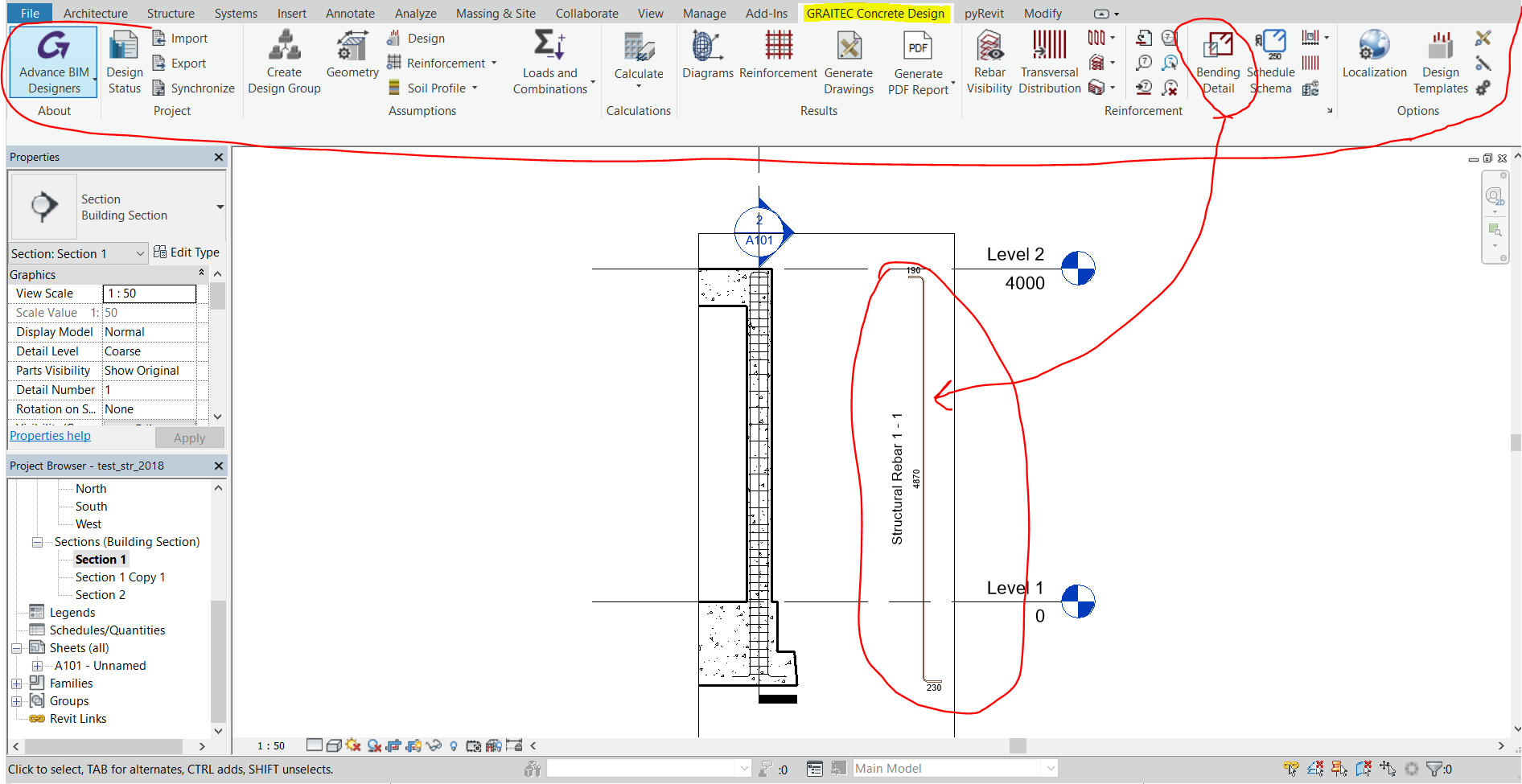Select Section 2 in Project Browser

click(x=101, y=595)
